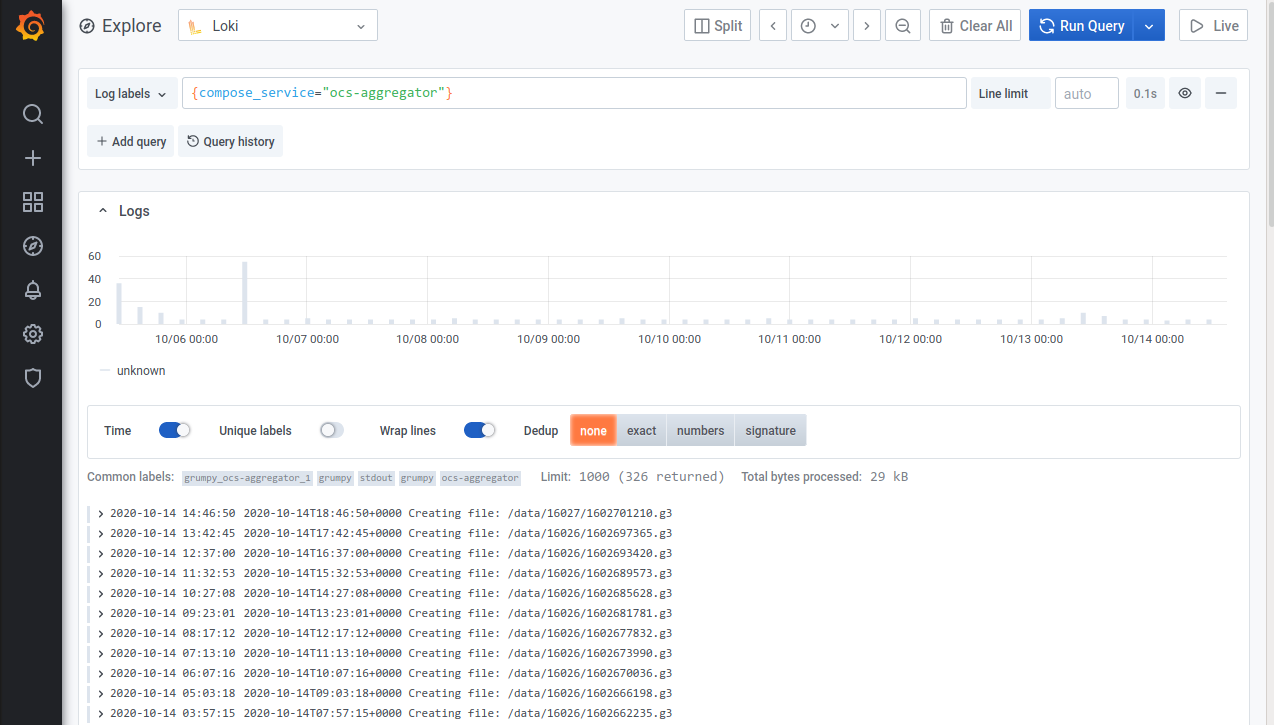Collapse the Logs panel section

pyautogui.click(x=103, y=211)
